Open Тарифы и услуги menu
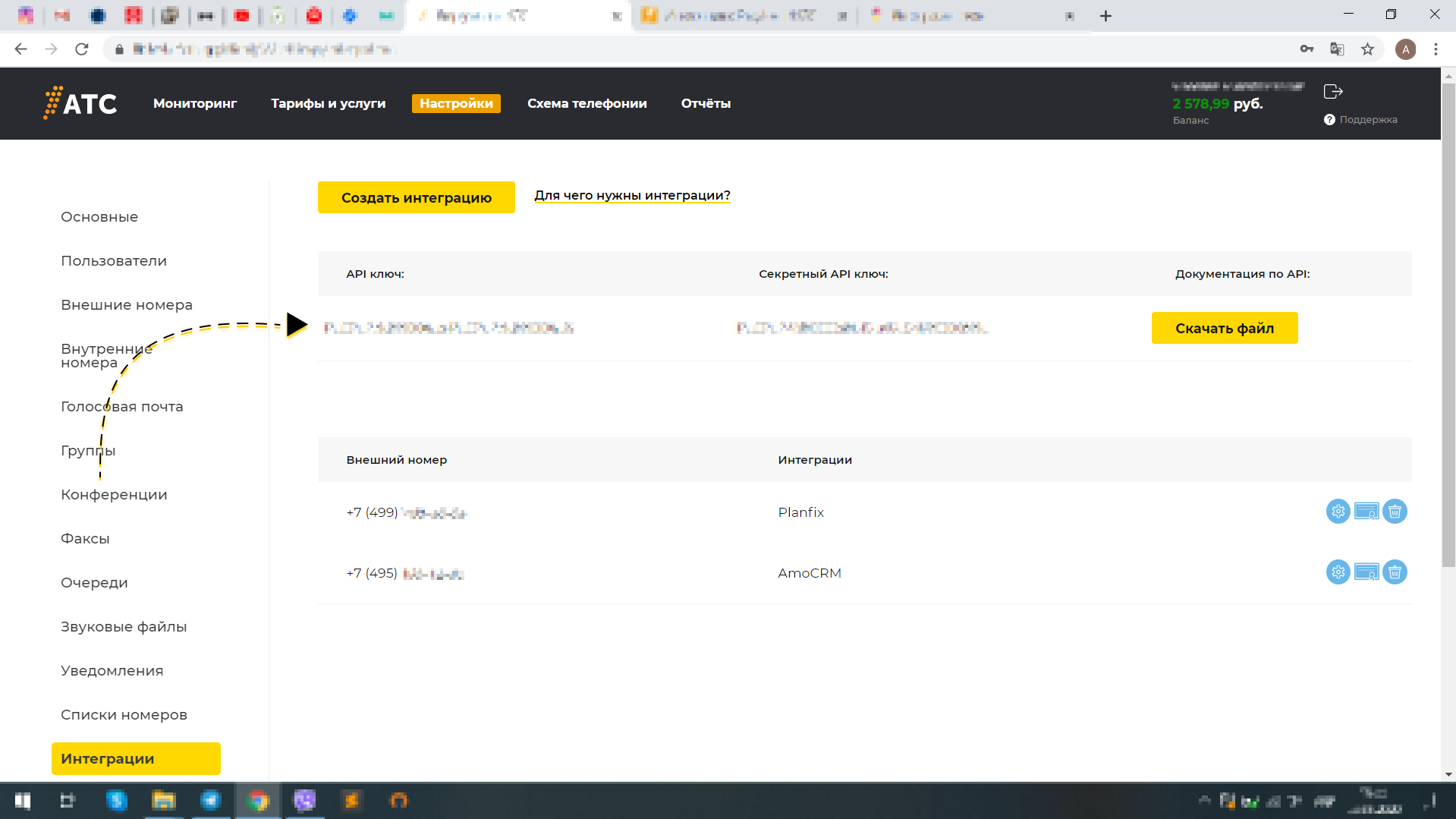 click(328, 103)
